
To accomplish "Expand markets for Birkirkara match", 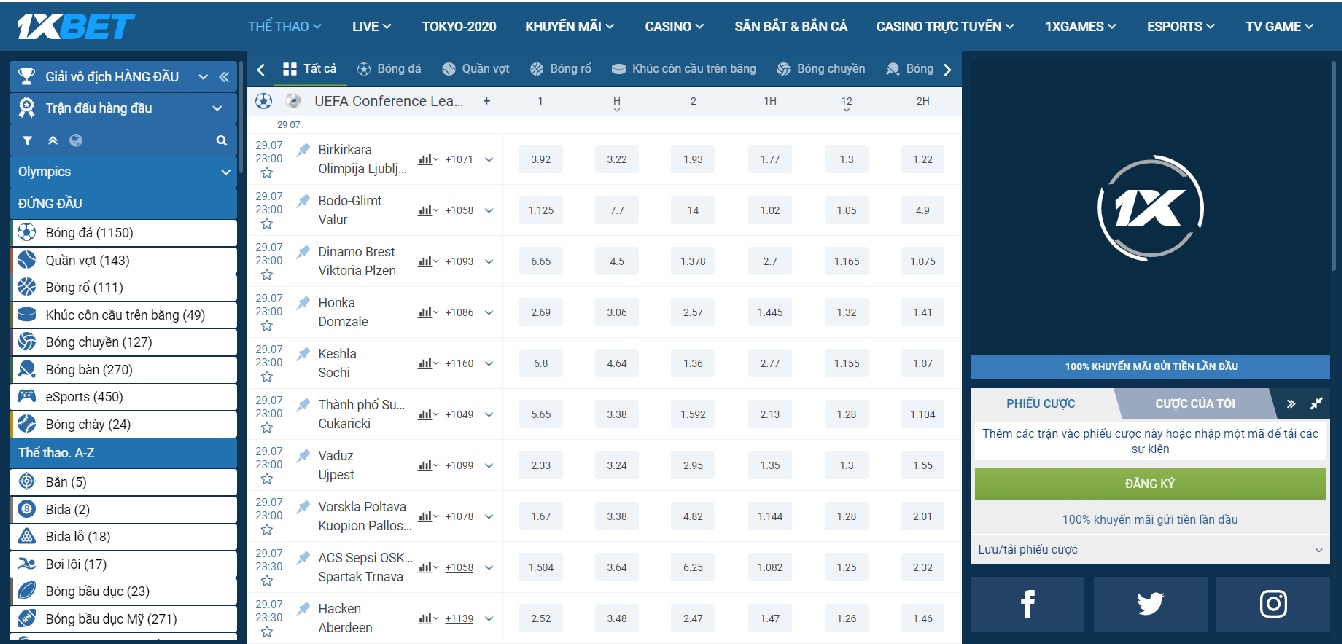I will 489,159.
